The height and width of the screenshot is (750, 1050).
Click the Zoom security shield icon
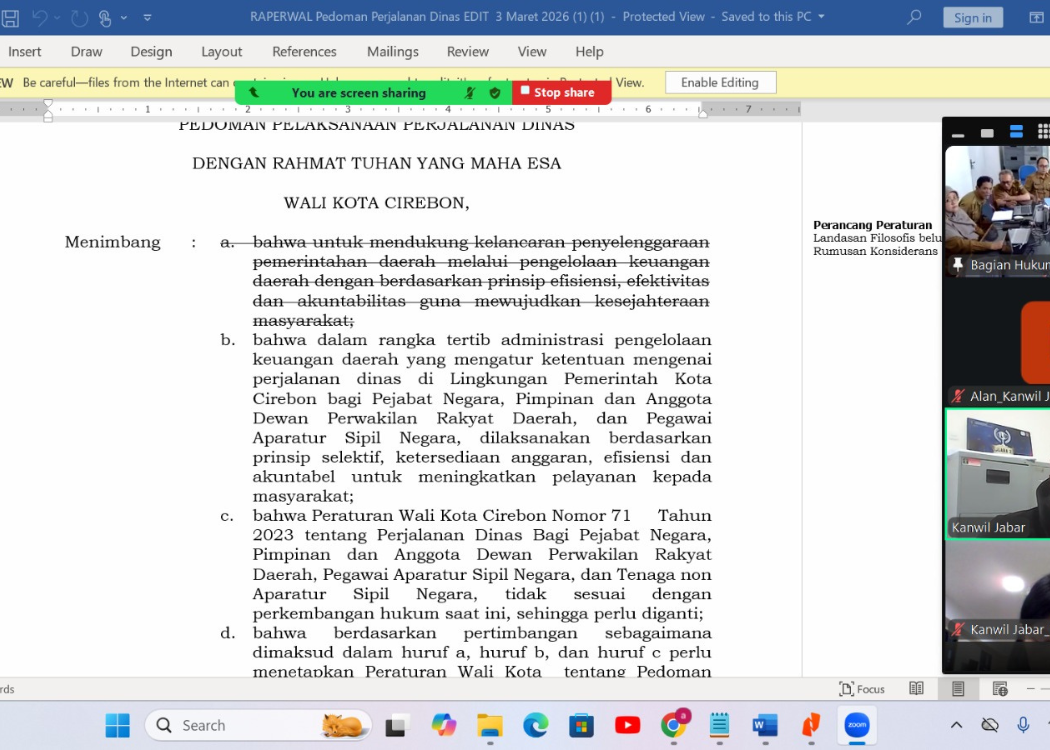point(495,93)
